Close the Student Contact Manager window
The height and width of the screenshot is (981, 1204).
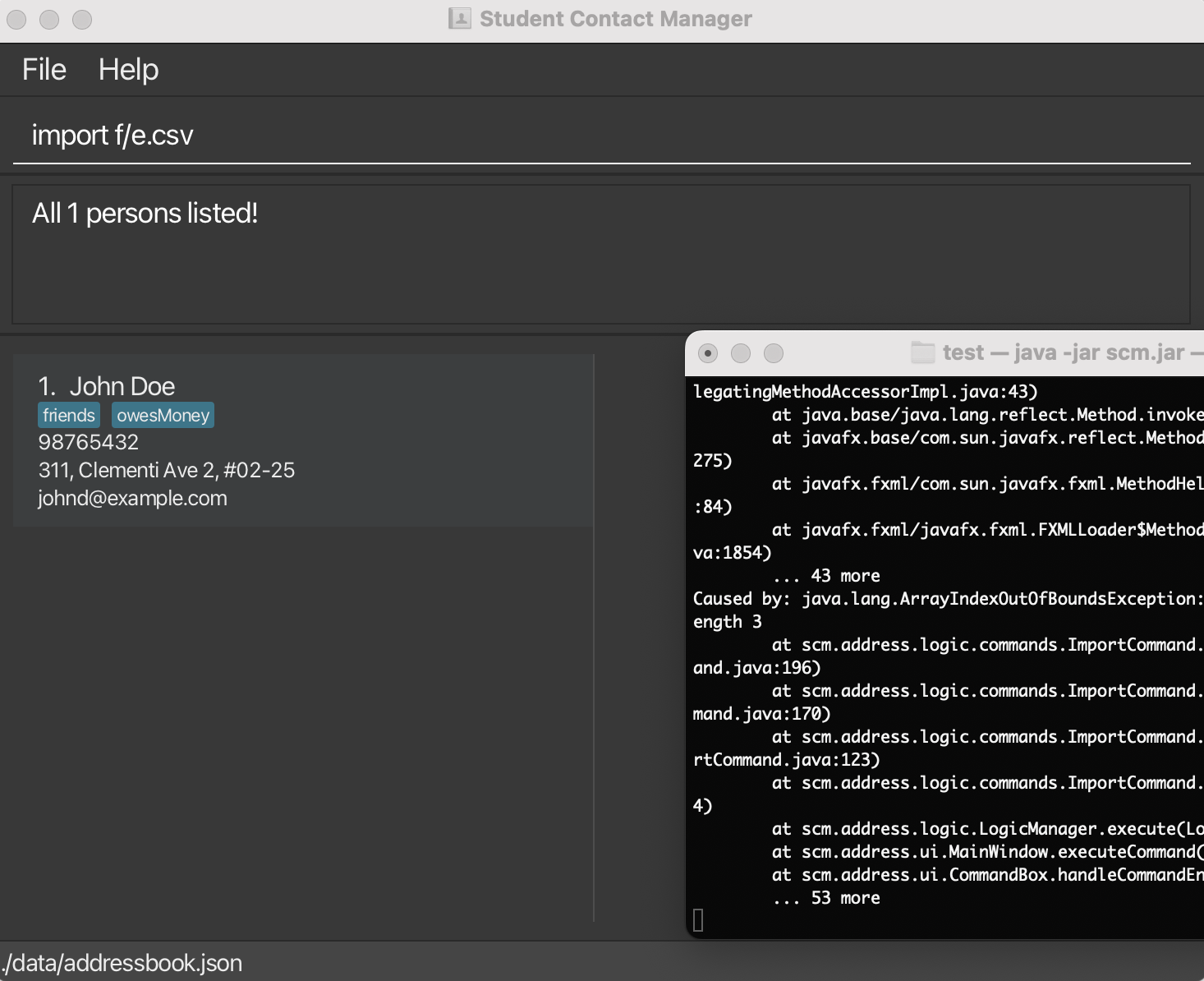tap(16, 19)
